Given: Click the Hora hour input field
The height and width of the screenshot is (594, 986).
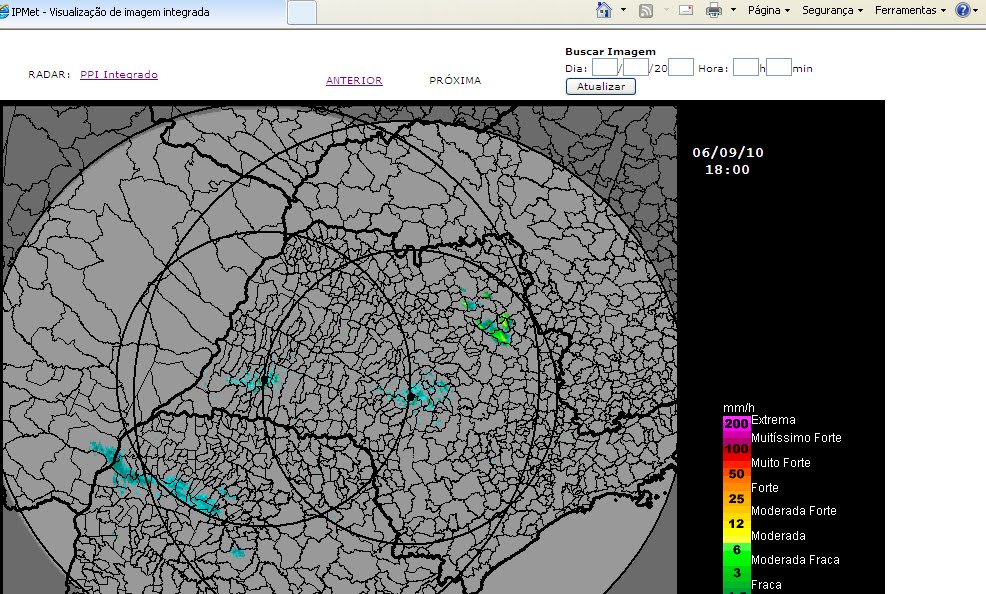Looking at the screenshot, I should point(746,67).
